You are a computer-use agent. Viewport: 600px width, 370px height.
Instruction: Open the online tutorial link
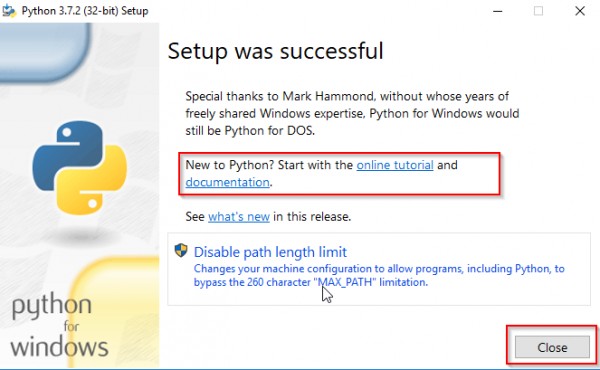(395, 165)
